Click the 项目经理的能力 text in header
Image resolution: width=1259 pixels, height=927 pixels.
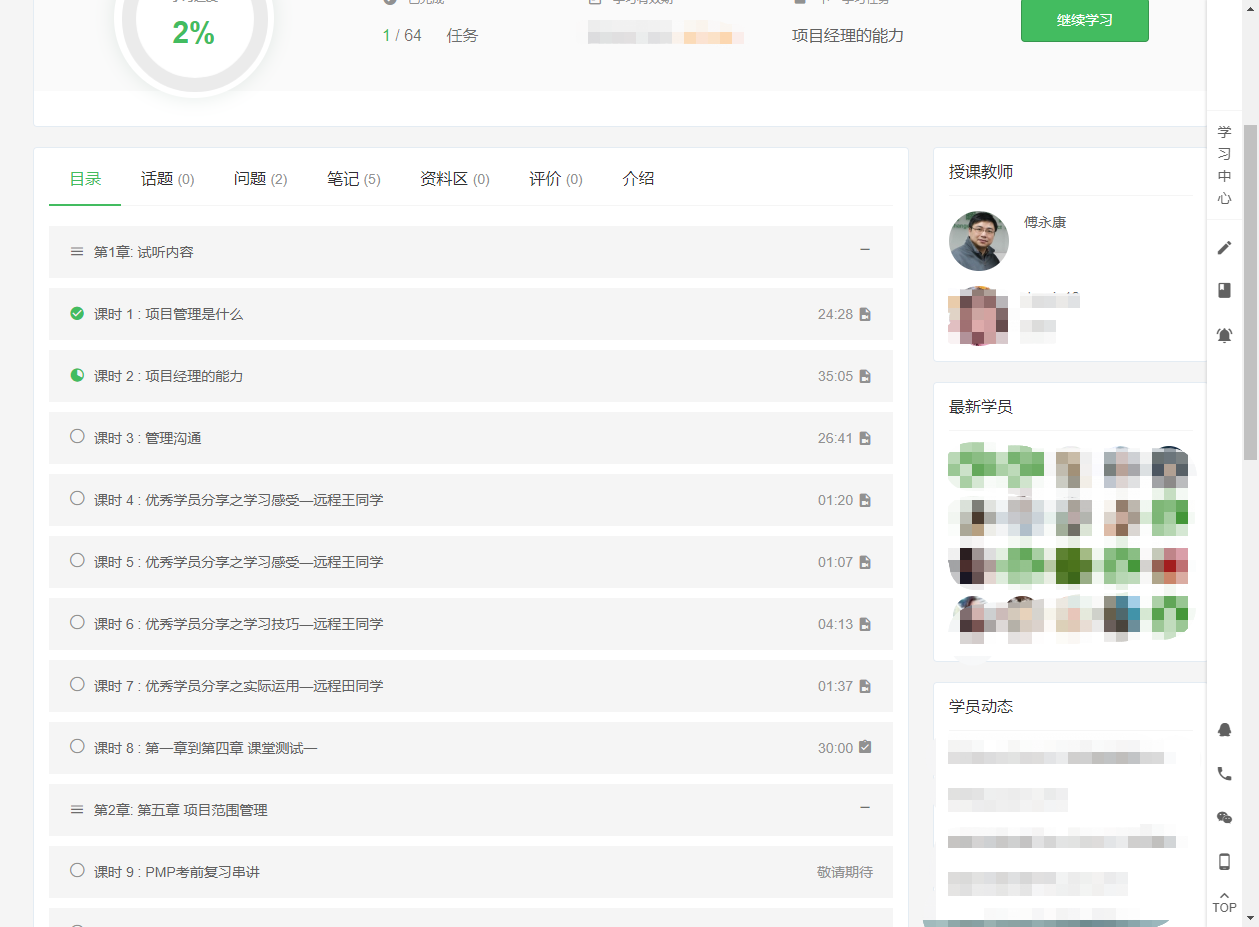coord(848,36)
